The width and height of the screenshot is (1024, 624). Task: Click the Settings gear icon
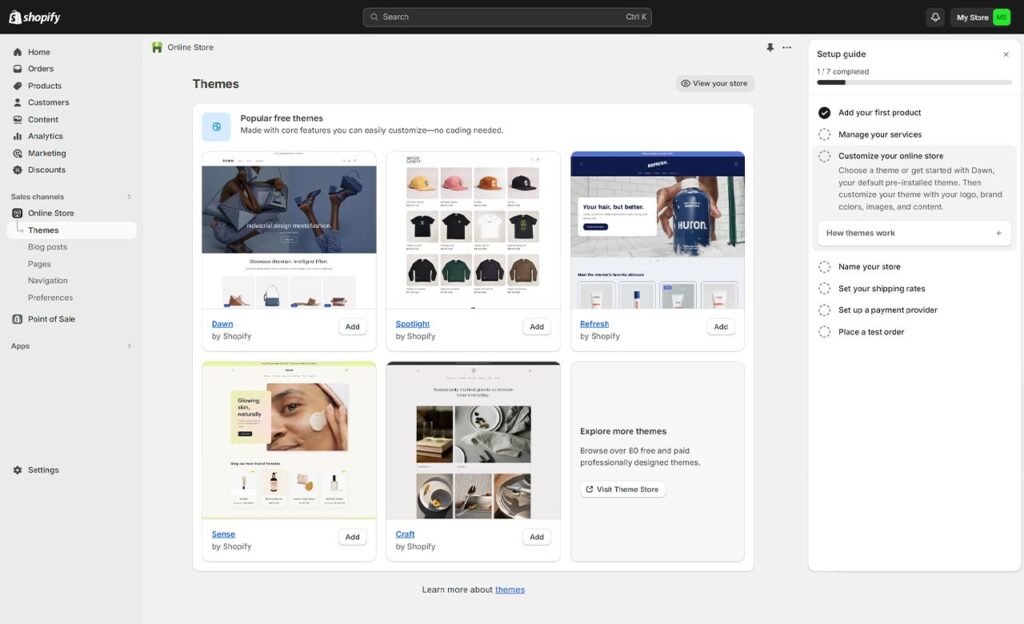point(18,470)
